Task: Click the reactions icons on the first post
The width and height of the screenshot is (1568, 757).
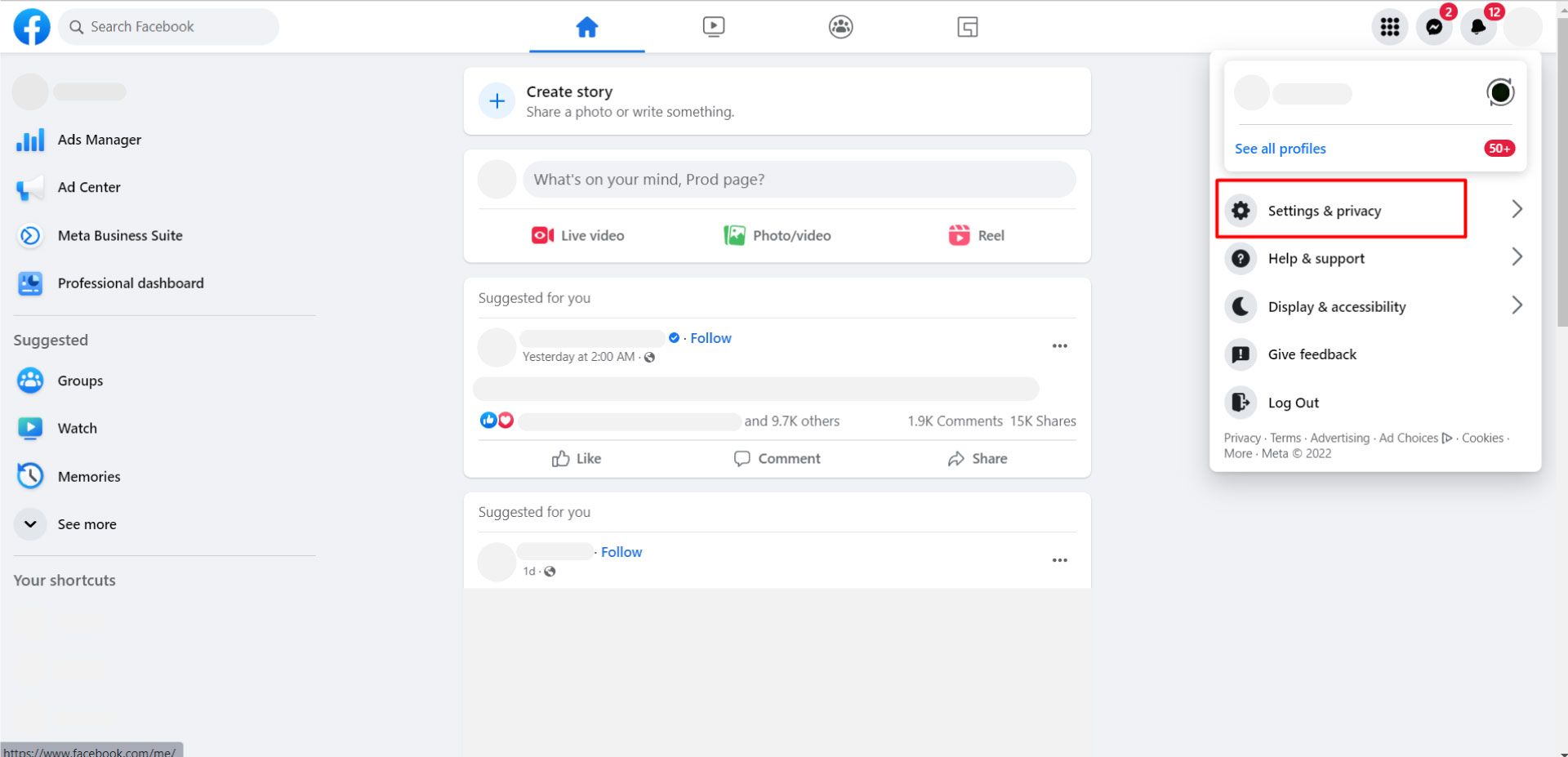Action: (497, 421)
